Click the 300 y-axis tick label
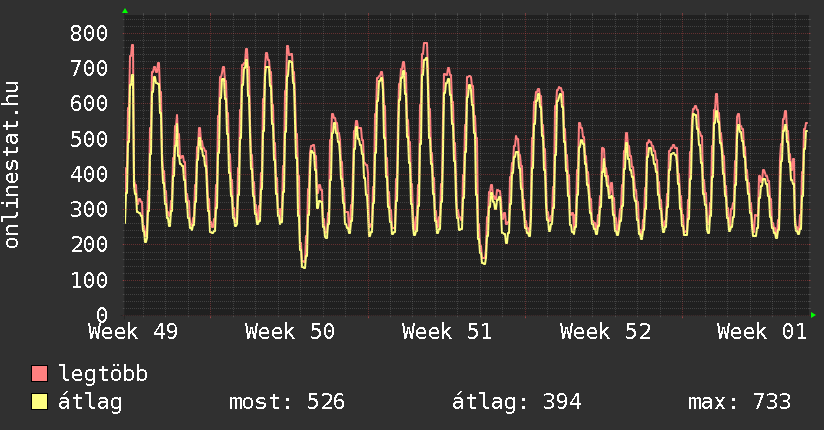This screenshot has height=430, width=824. pos(88,209)
